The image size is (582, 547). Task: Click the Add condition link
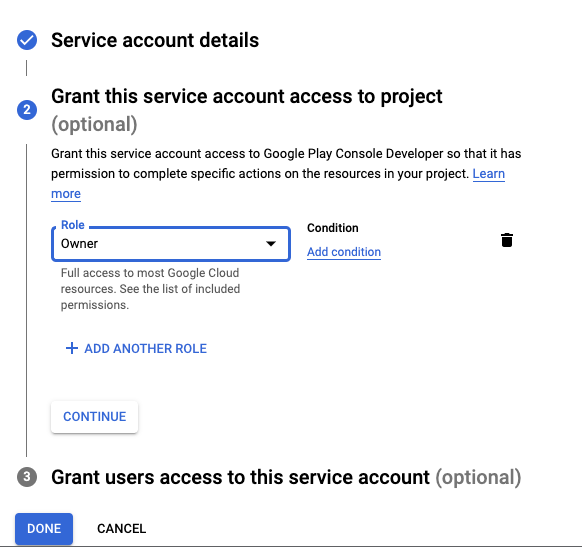click(344, 252)
